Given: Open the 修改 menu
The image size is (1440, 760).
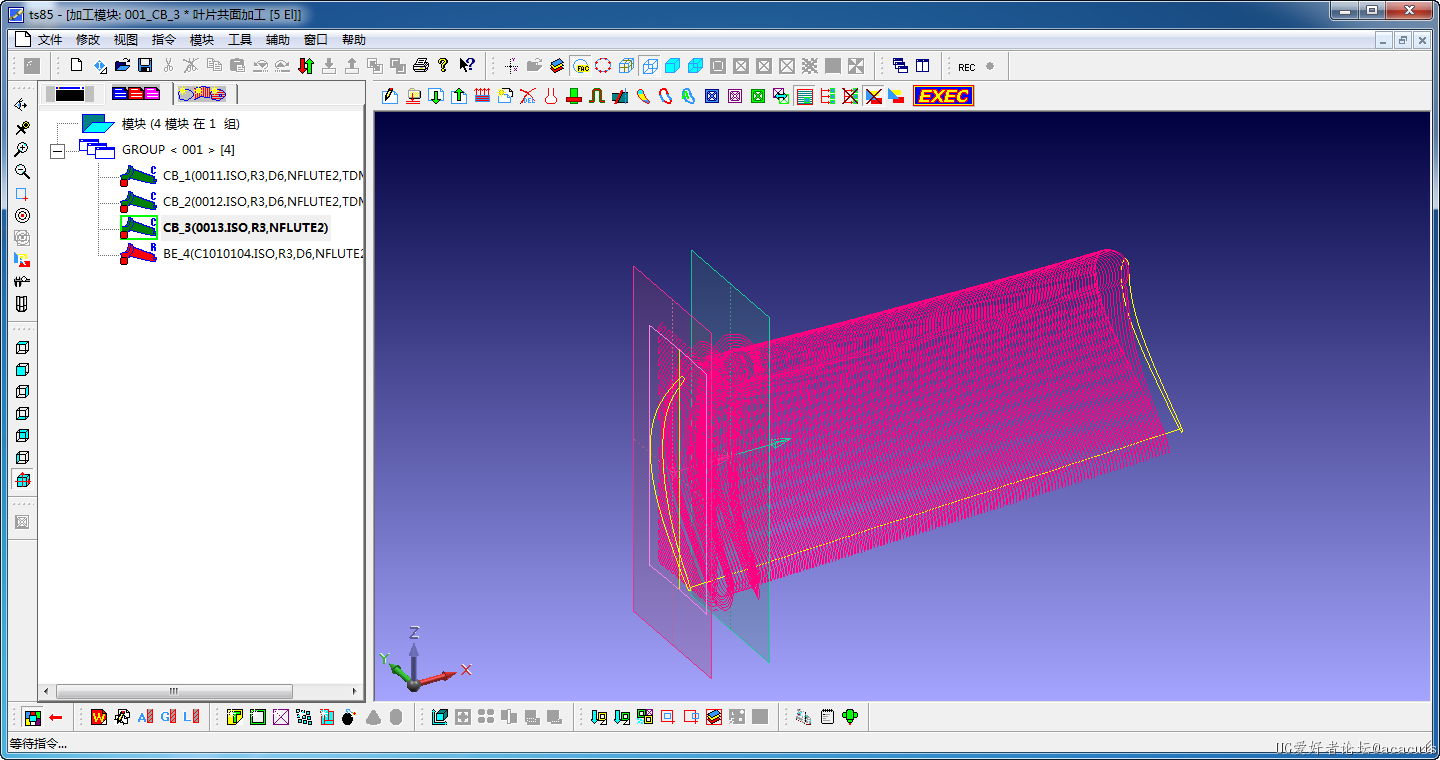Looking at the screenshot, I should tap(88, 40).
